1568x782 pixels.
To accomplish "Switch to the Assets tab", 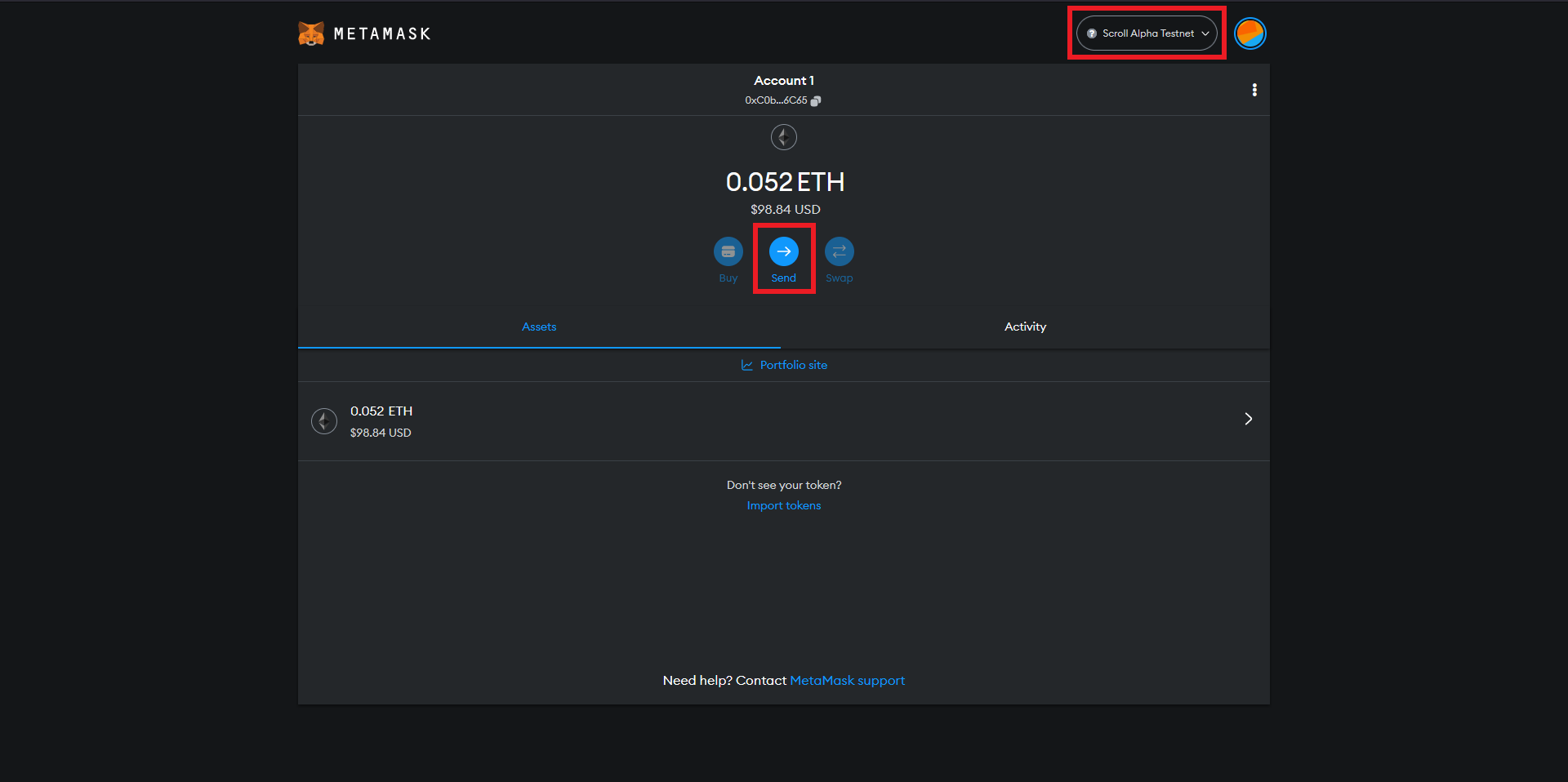I will (x=539, y=327).
